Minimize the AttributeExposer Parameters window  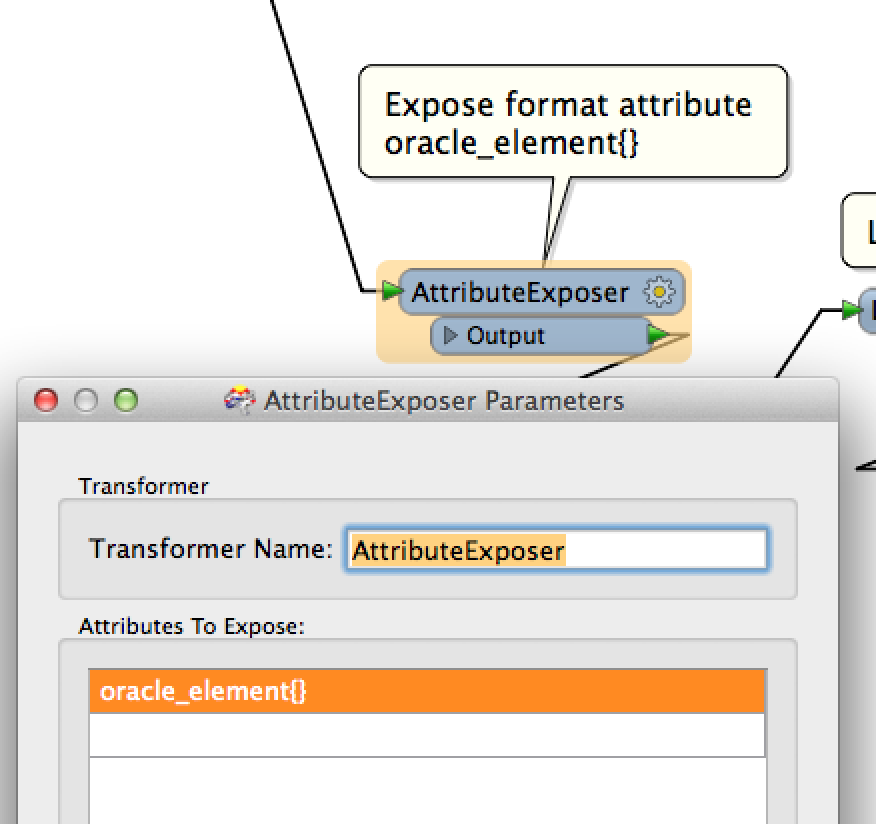(86, 400)
